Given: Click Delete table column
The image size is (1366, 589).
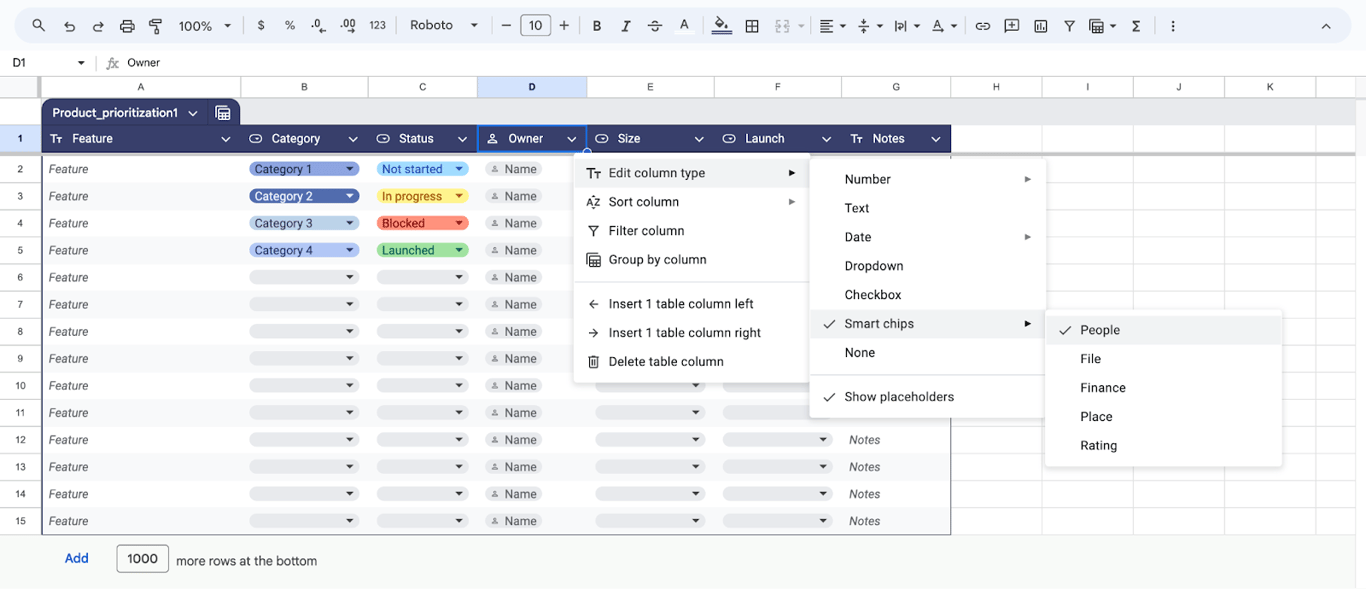Looking at the screenshot, I should [x=690, y=362].
